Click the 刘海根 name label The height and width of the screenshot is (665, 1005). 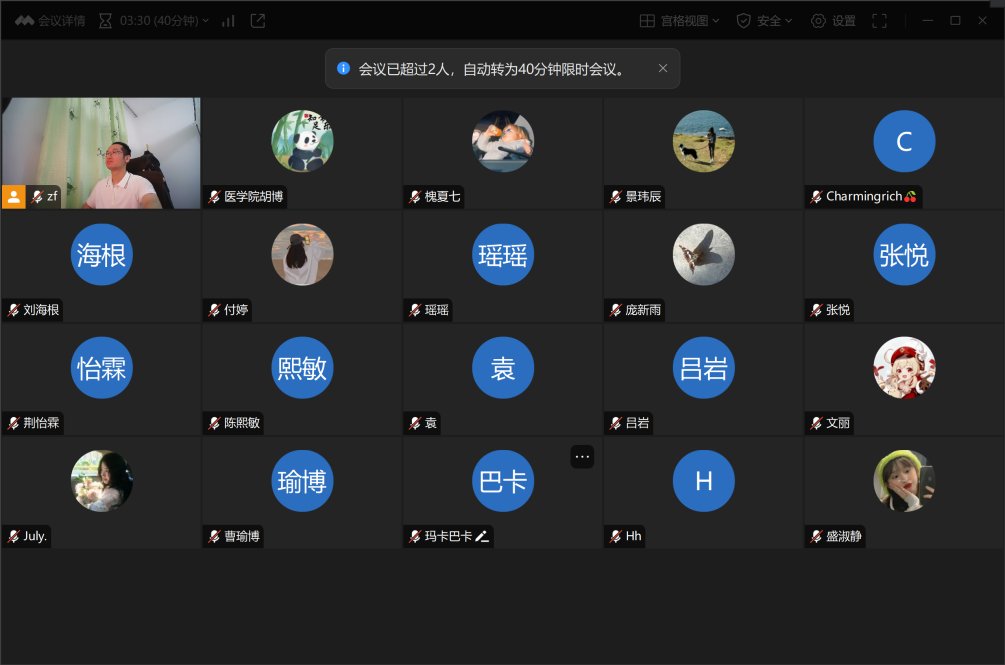pos(41,310)
